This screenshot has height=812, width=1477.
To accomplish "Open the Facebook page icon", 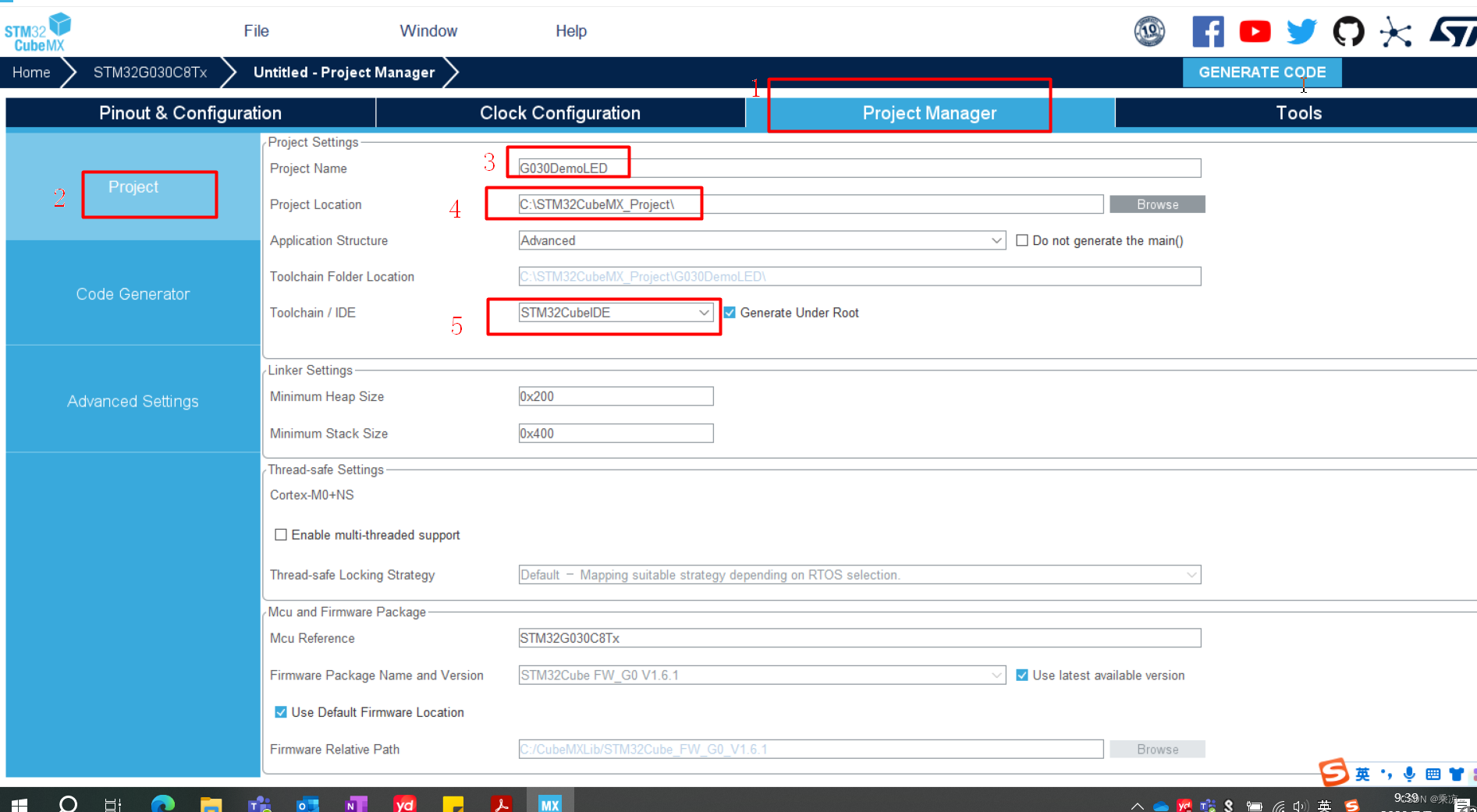I will (x=1208, y=31).
